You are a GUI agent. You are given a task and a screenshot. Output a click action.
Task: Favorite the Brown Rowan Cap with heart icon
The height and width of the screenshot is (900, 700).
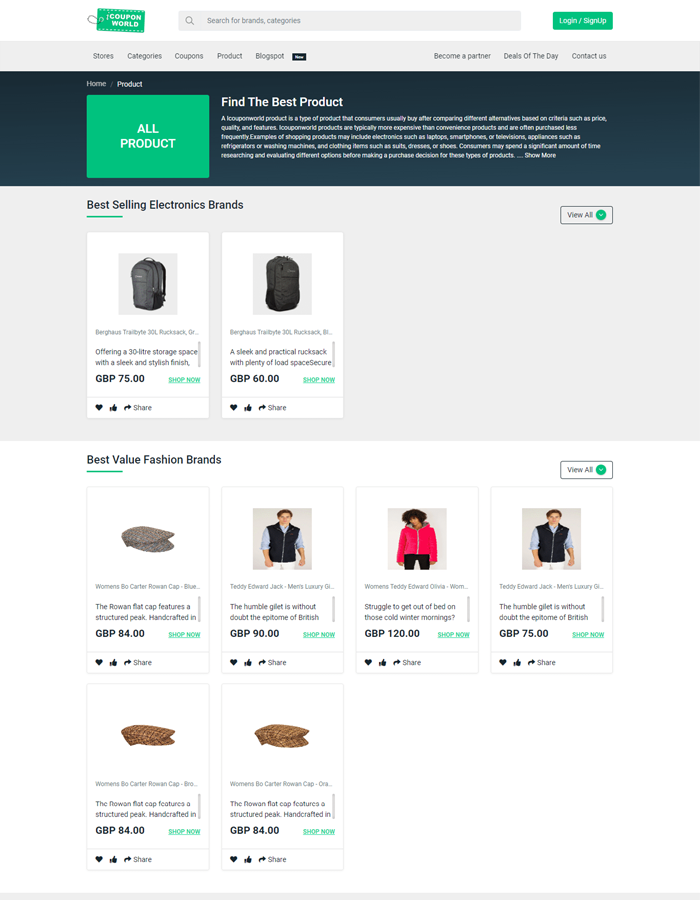[99, 859]
